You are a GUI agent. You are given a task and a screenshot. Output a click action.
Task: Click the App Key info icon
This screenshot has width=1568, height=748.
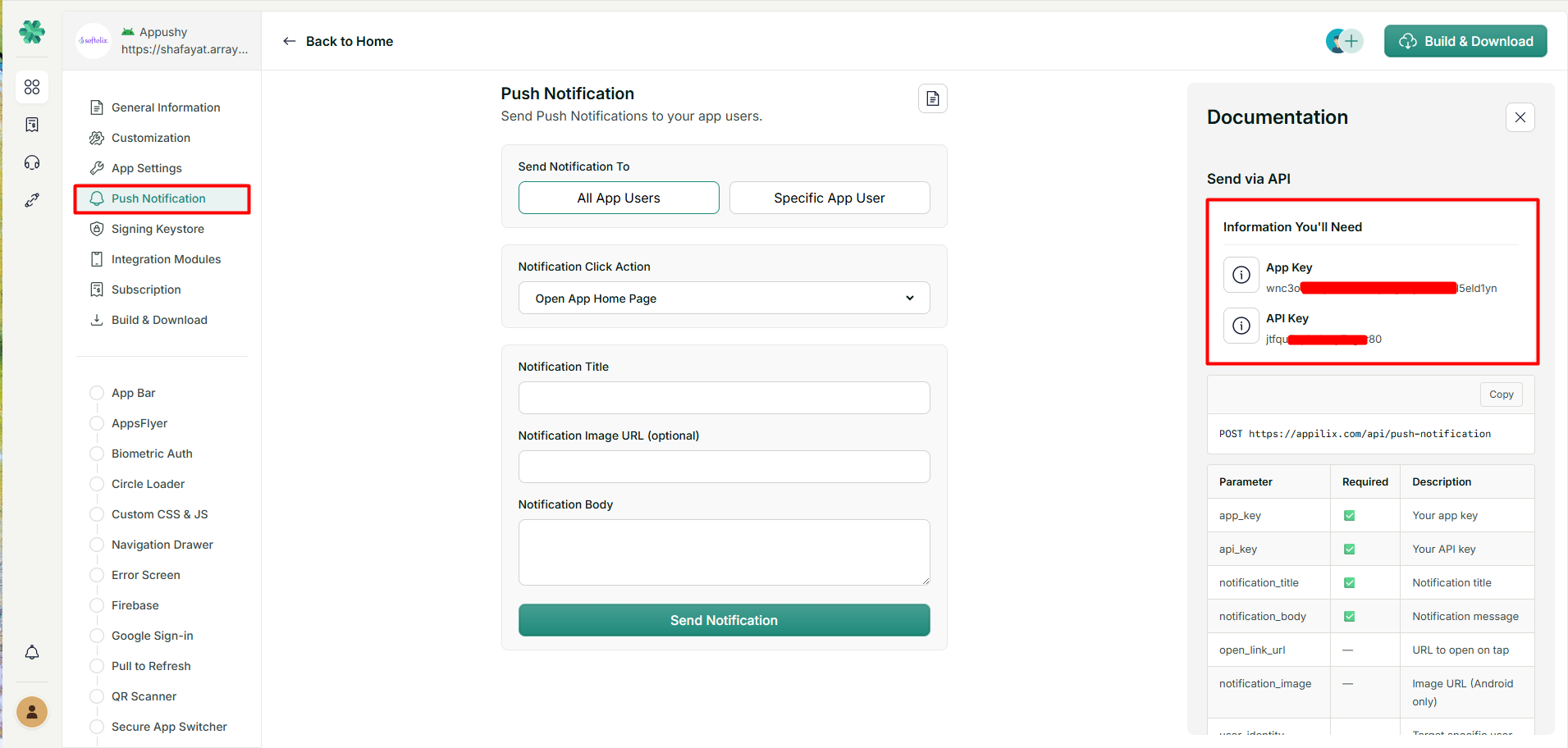click(1241, 275)
